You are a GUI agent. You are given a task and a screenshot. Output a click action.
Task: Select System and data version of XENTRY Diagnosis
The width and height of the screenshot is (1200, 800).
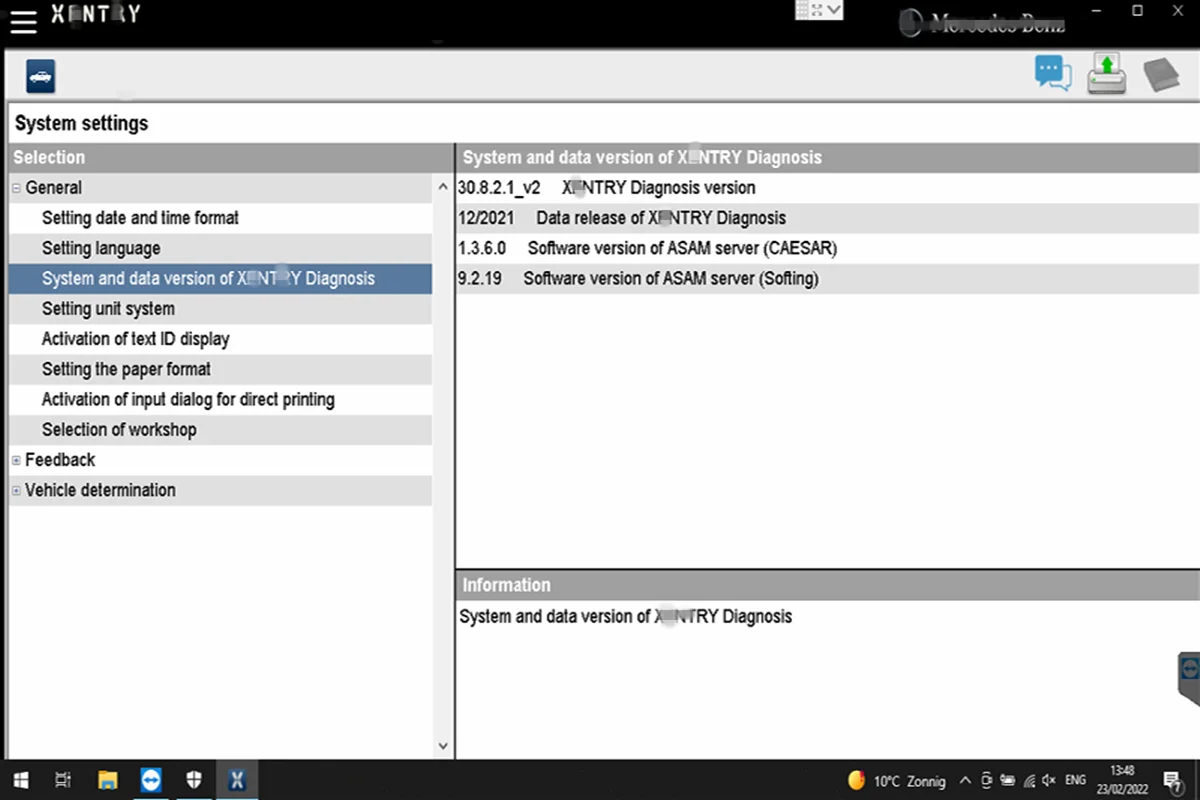coord(220,279)
